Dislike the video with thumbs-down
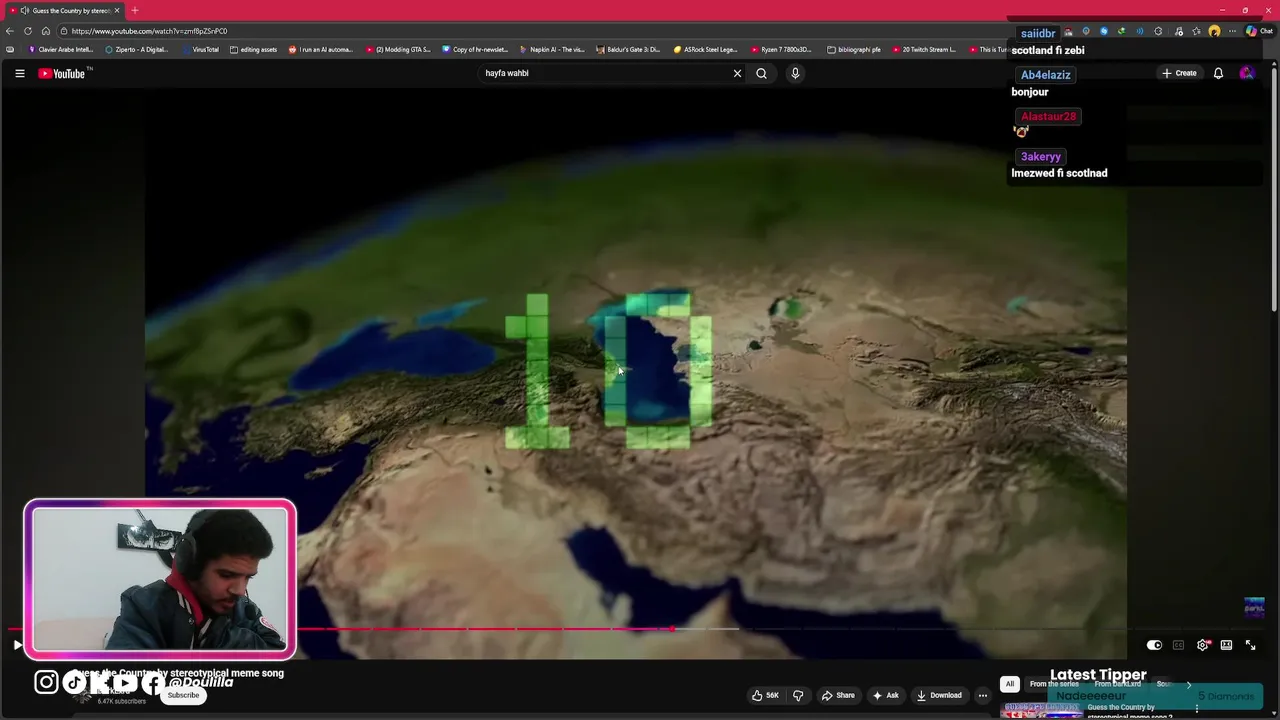Viewport: 1280px width, 720px height. (798, 695)
